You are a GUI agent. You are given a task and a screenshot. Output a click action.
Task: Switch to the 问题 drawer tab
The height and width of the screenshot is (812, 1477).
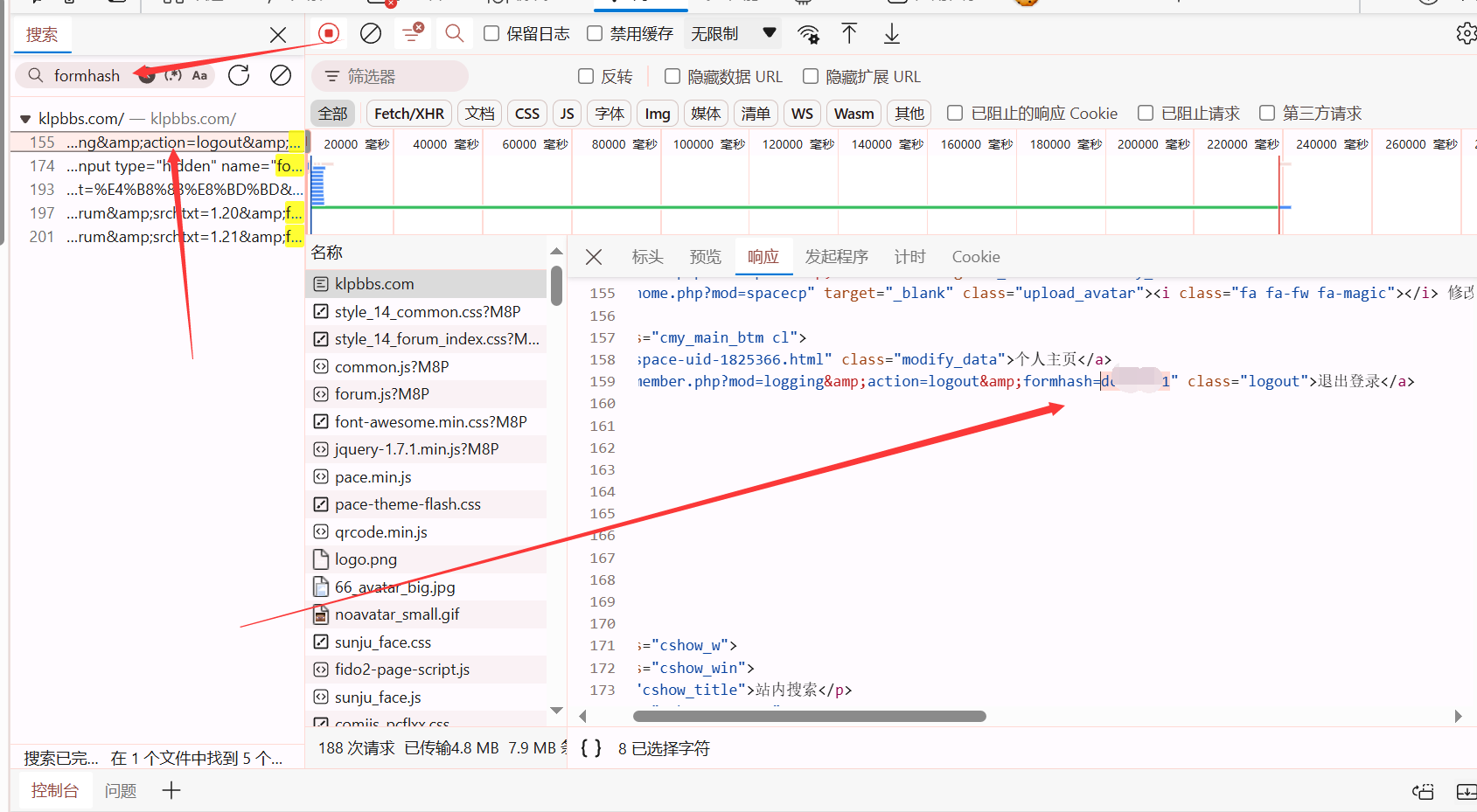[121, 790]
